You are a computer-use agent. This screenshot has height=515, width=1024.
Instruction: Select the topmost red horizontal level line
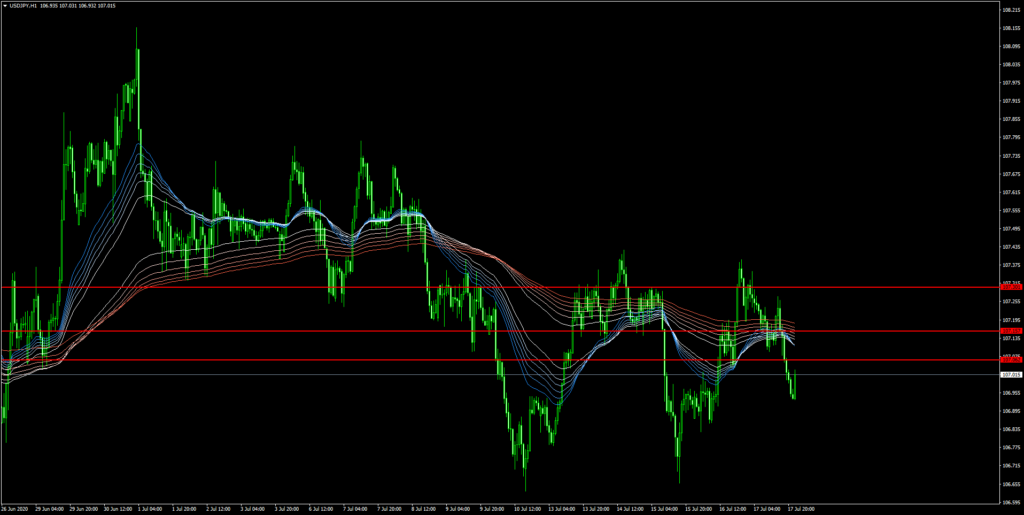click(500, 287)
